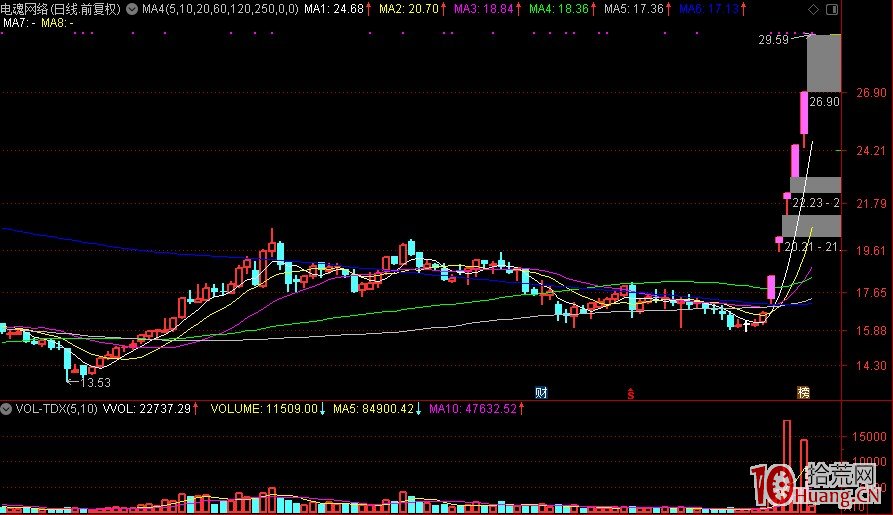Select the MA4(5,10,20,60,120,250,0,0) indicator label

tap(220, 9)
